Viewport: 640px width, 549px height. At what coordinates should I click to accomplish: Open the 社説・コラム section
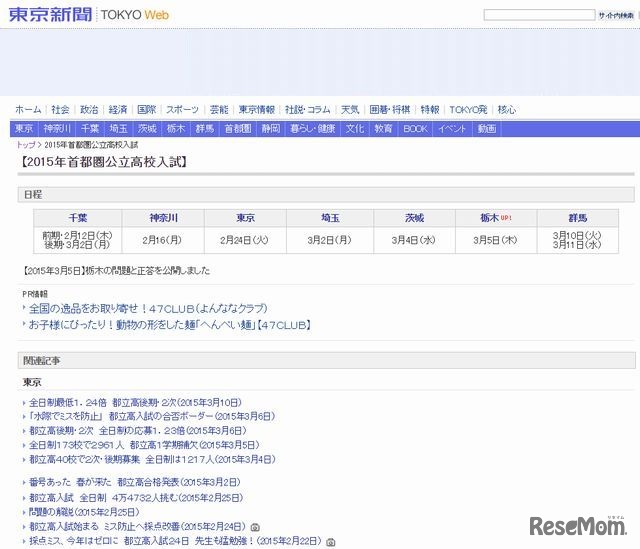307,109
